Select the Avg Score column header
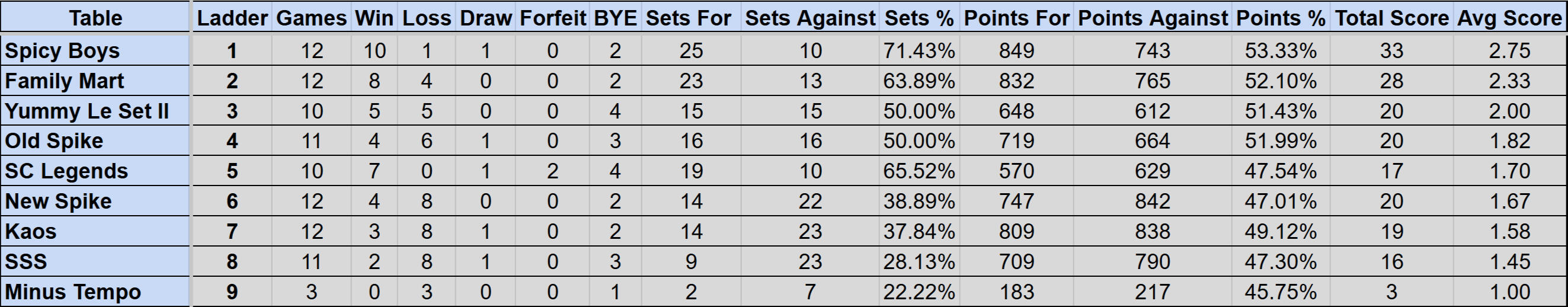1568x307 pixels. coord(1509,18)
